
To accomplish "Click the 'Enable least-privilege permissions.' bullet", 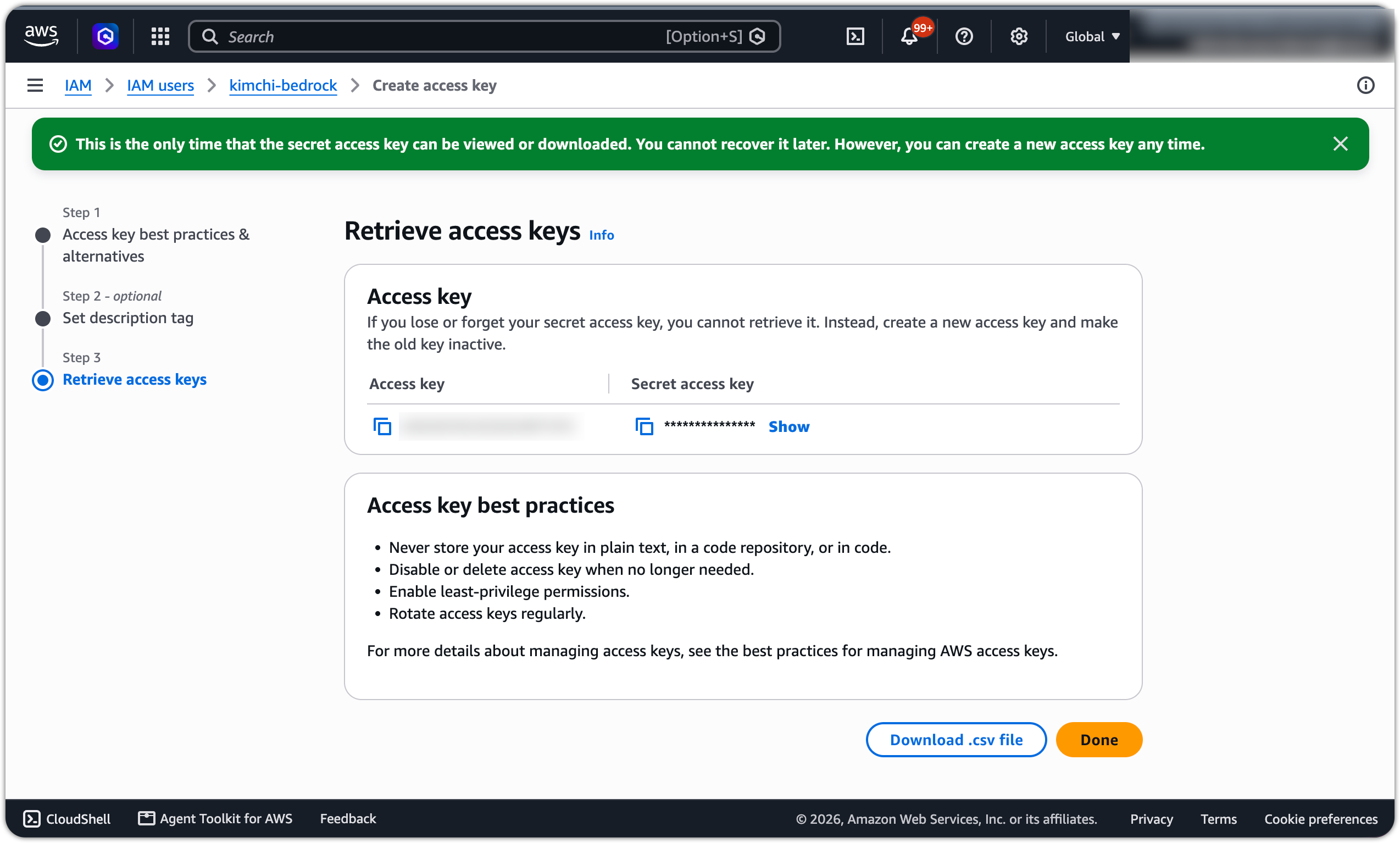I will coord(509,591).
